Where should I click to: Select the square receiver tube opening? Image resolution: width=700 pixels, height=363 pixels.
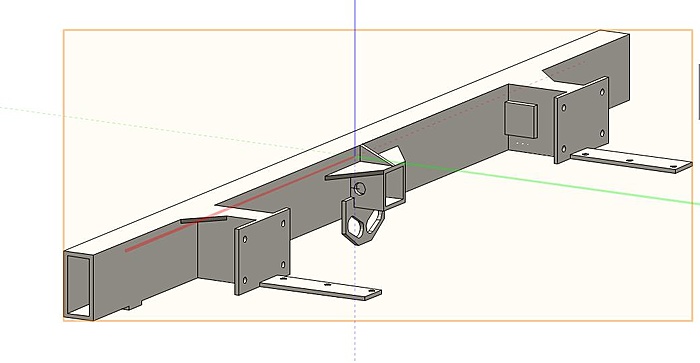pos(394,187)
